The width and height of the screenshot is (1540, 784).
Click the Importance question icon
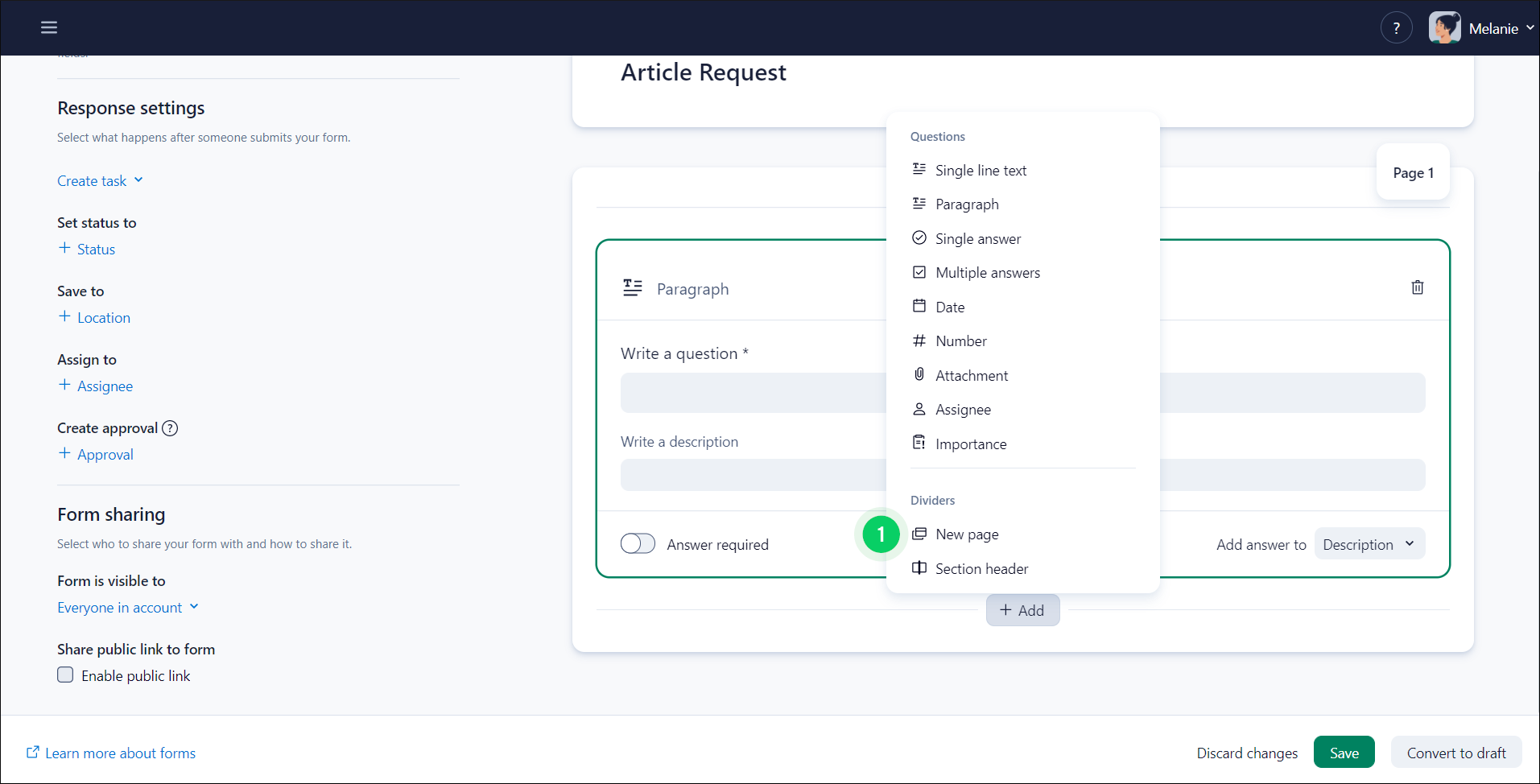tap(919, 442)
